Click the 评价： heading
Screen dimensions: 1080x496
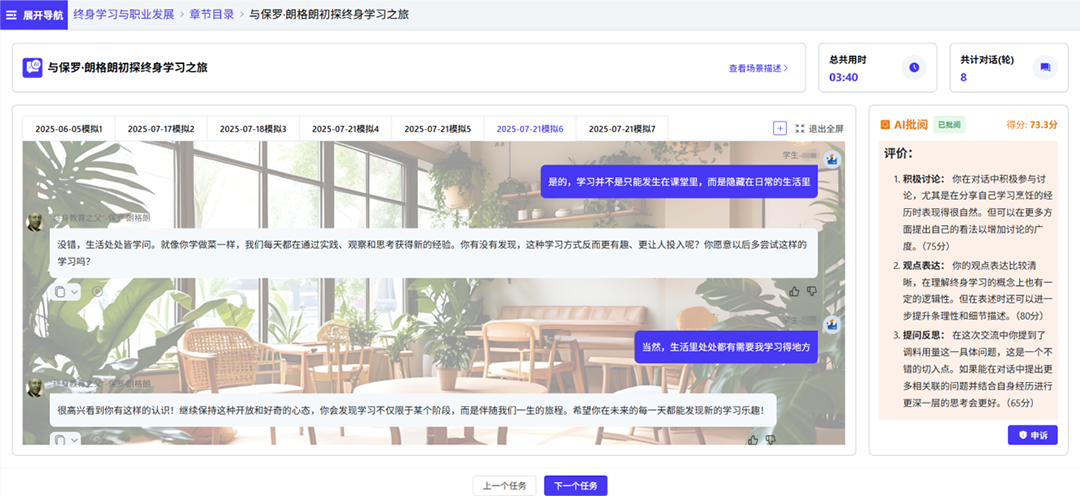[x=899, y=154]
